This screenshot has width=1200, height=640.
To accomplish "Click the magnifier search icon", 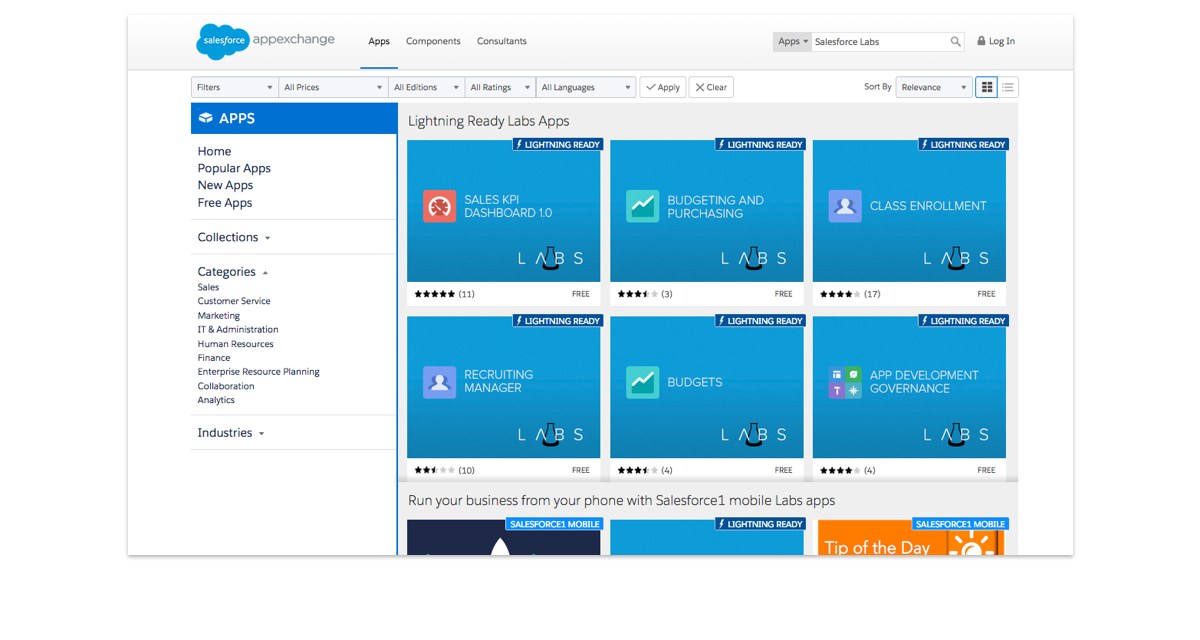I will point(955,41).
